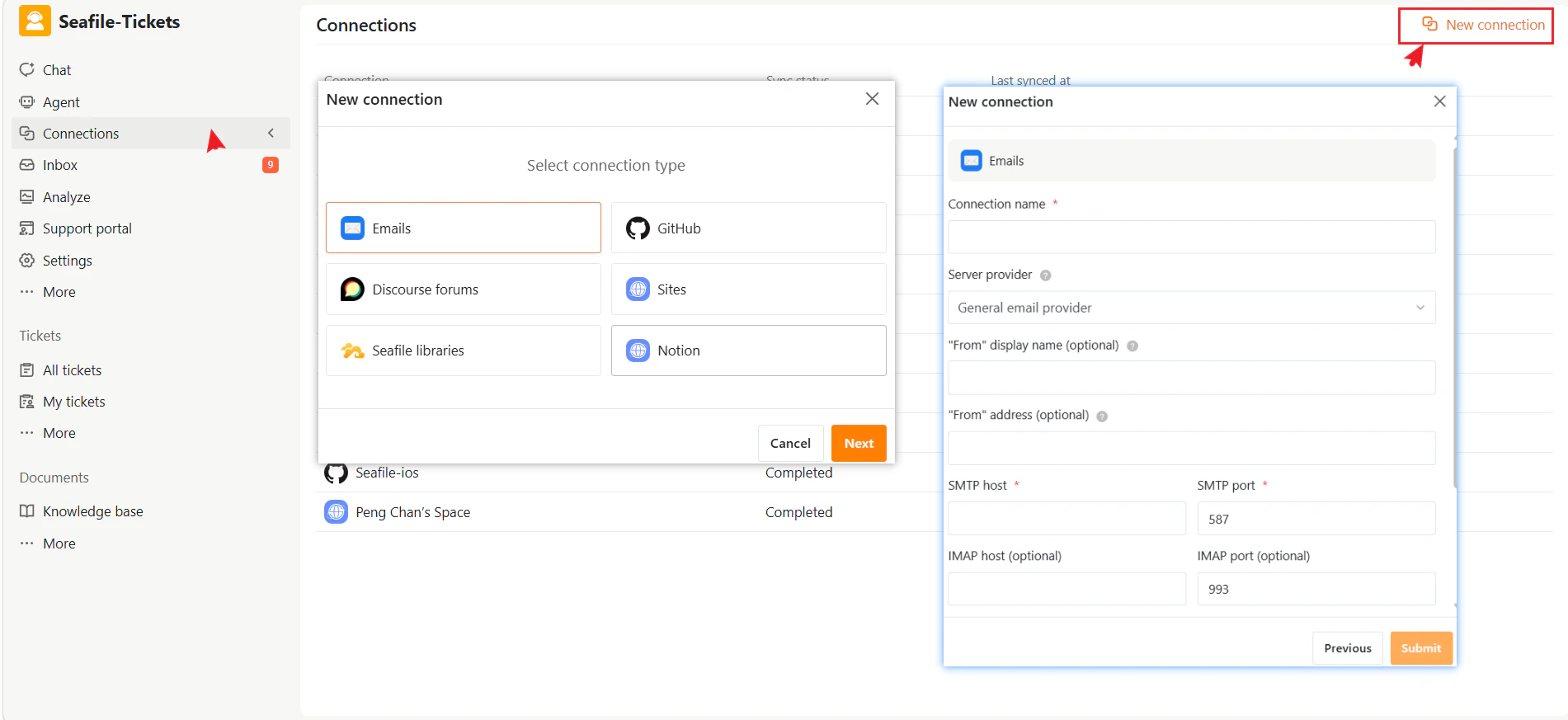Click the IMAP host input field
1568x720 pixels.
tap(1067, 589)
